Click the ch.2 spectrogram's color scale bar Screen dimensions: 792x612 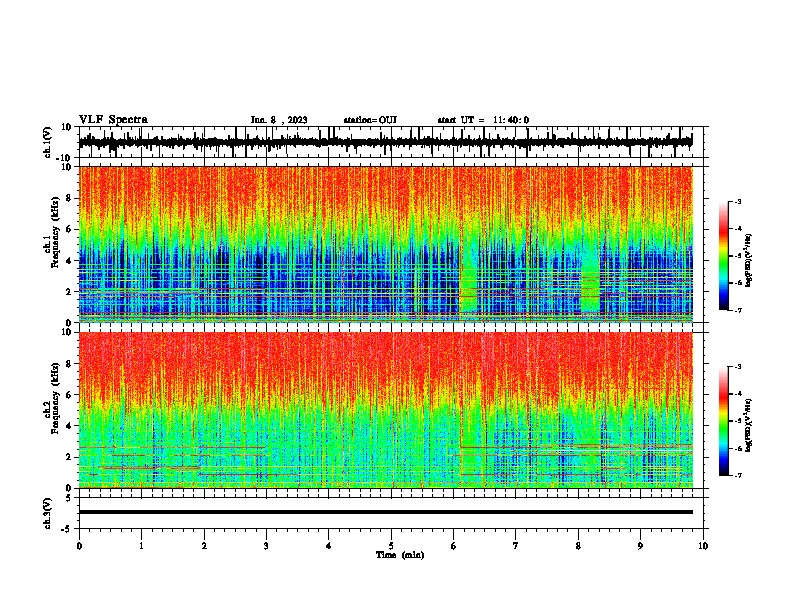(x=724, y=421)
